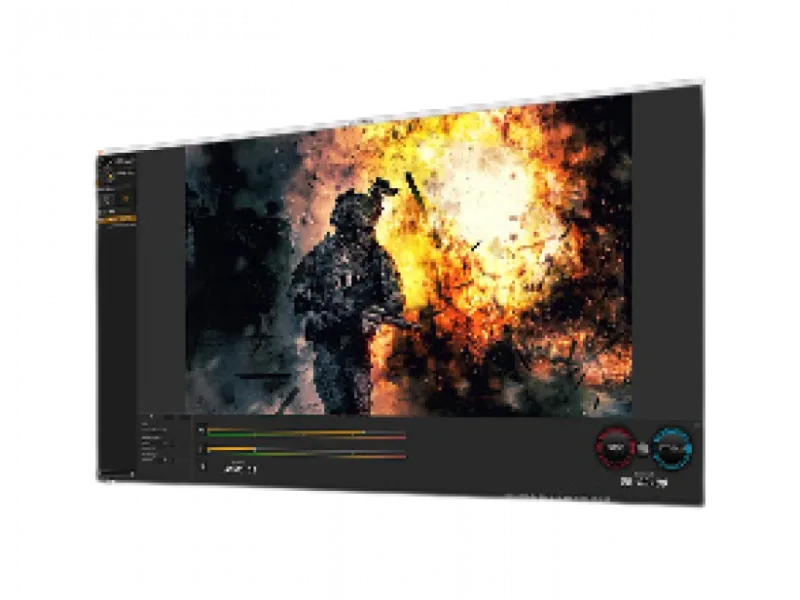Click the rightmost white icon below the blue round button
The width and height of the screenshot is (800, 600).
(662, 483)
